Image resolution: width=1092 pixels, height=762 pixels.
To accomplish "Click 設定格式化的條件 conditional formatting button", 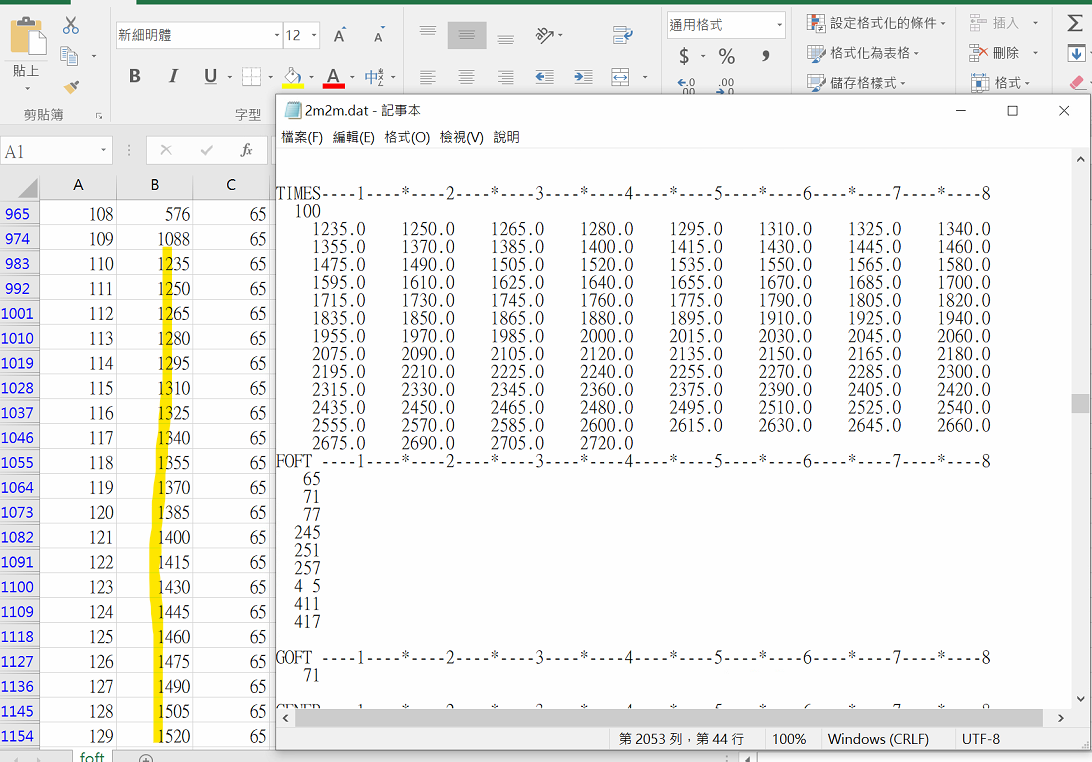I will pos(876,23).
